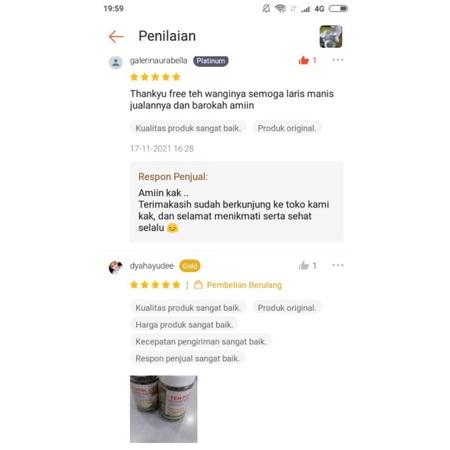Tap galerinaurabella's profile avatar
Screen dimensions: 450x450
coord(116,62)
